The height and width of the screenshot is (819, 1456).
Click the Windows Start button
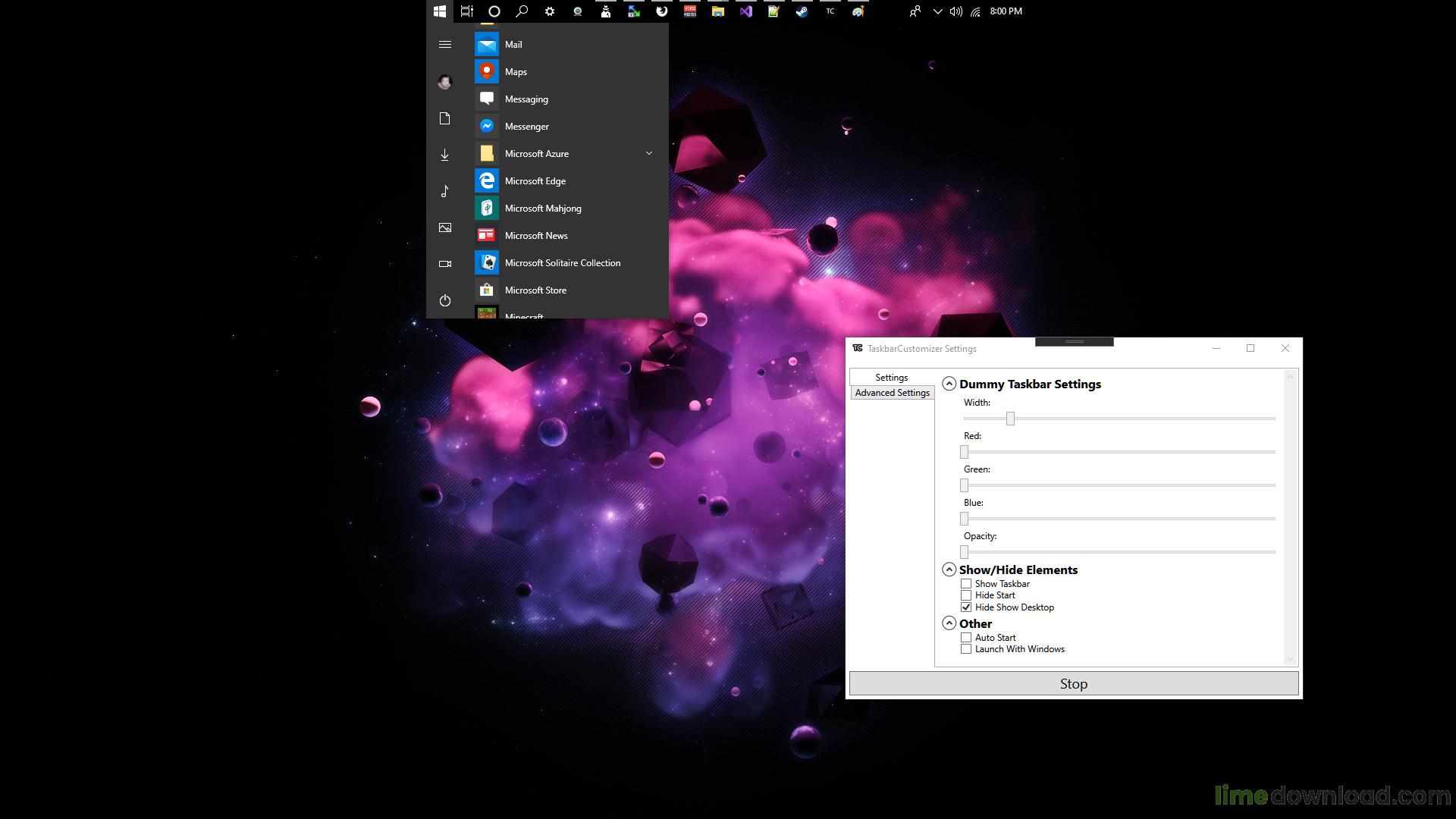click(440, 11)
